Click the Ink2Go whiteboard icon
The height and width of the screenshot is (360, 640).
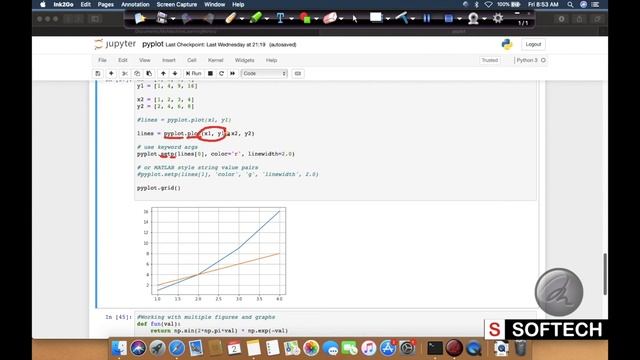coord(376,17)
